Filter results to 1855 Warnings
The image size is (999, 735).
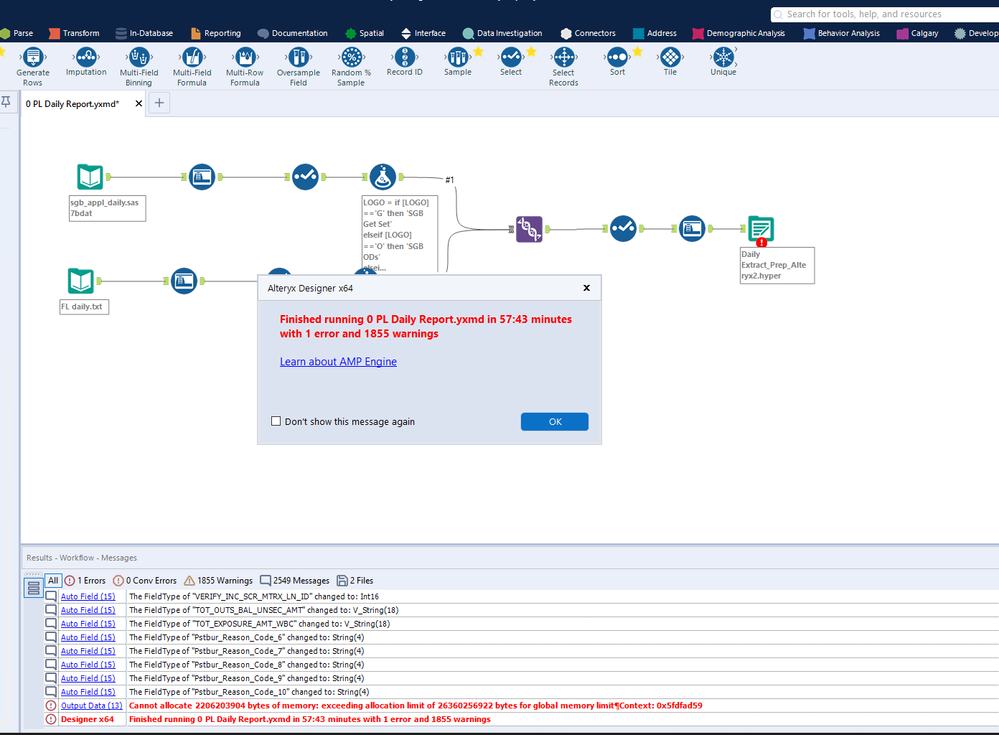[x=218, y=580]
